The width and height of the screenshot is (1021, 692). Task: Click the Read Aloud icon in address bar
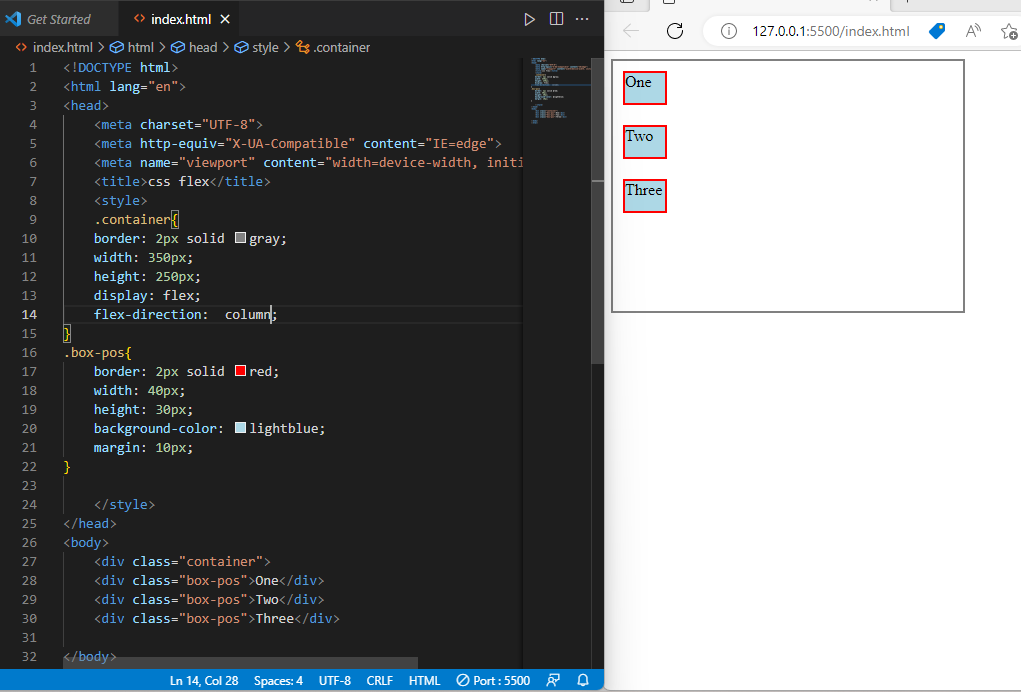pos(973,31)
